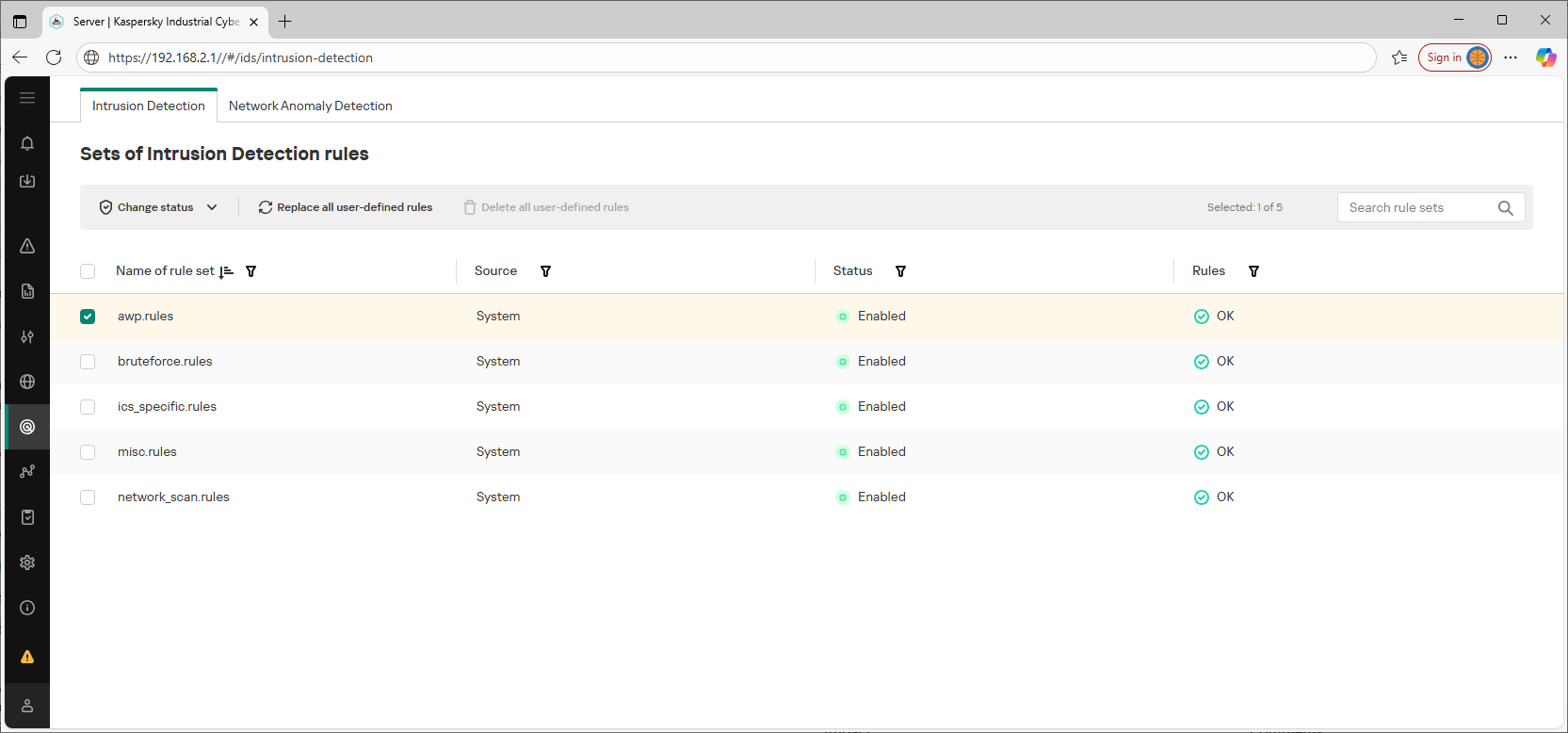Click the search magnifier icon
Screen dimensions: 1568x733
(x=1505, y=208)
